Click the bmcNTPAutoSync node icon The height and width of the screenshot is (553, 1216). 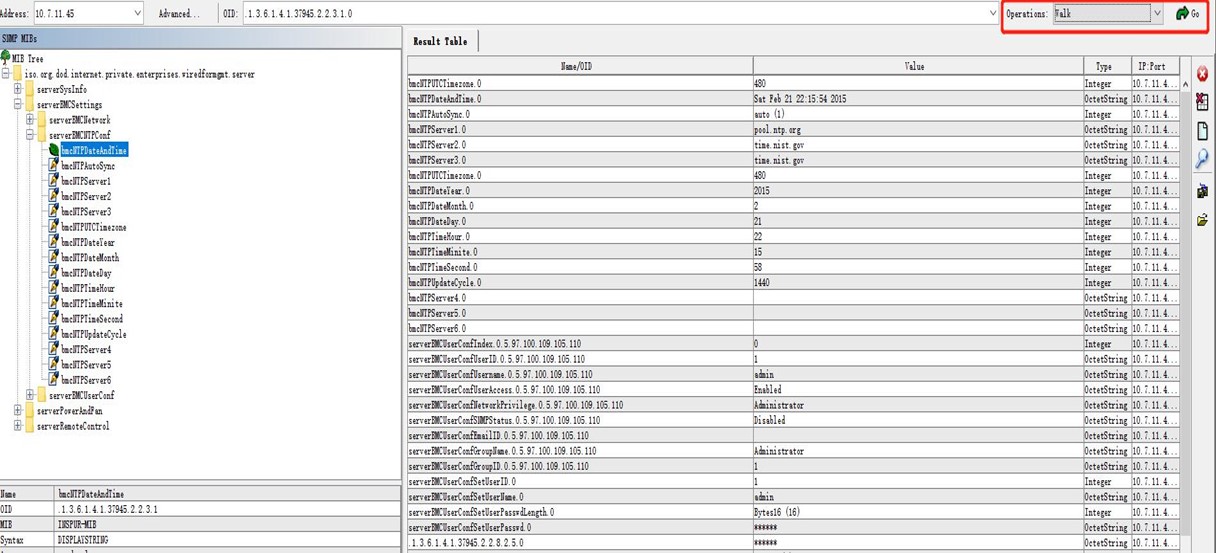(54, 166)
